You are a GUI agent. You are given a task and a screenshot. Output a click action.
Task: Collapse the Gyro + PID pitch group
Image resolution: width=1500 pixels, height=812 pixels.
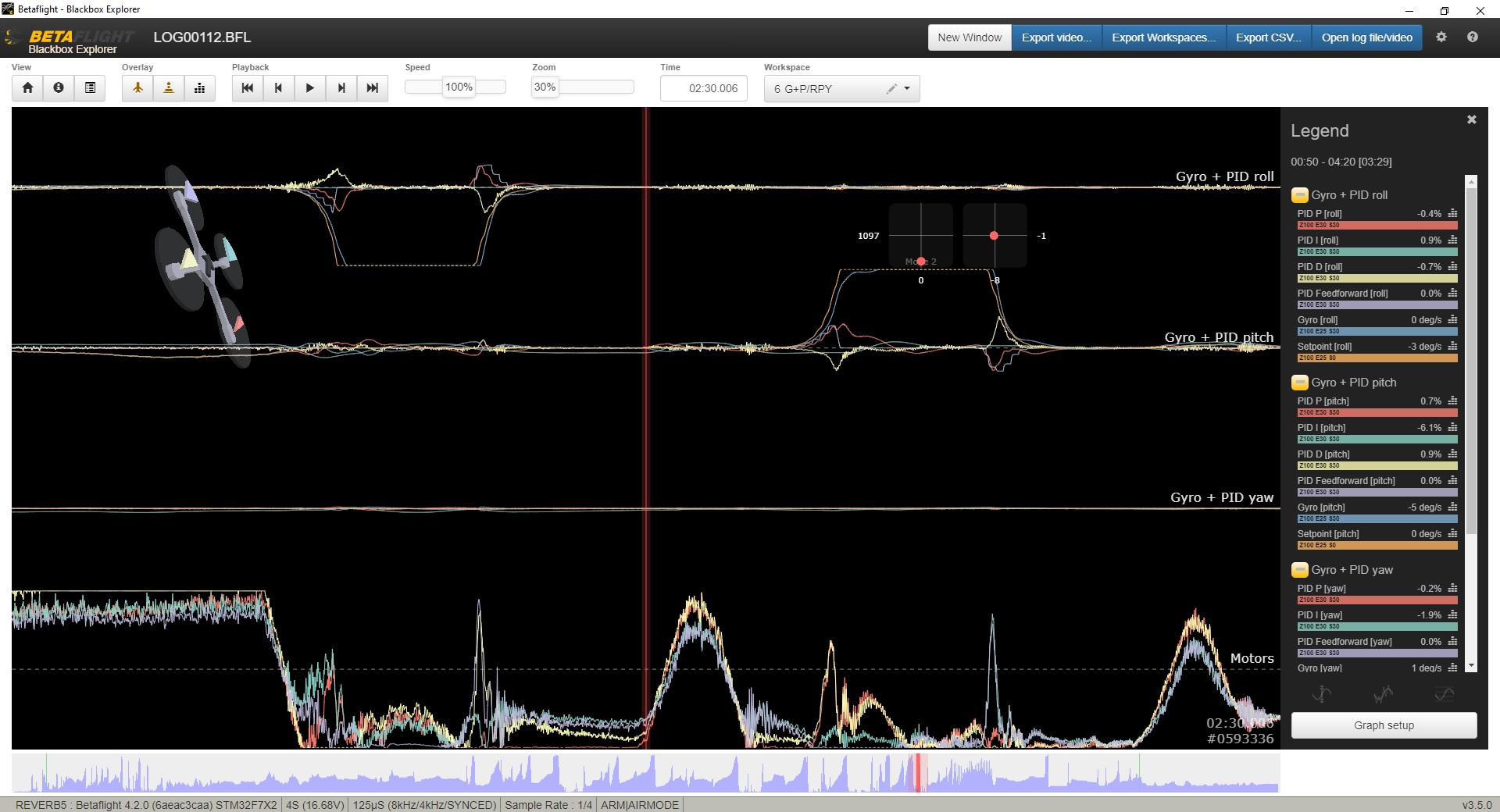pyautogui.click(x=1300, y=383)
